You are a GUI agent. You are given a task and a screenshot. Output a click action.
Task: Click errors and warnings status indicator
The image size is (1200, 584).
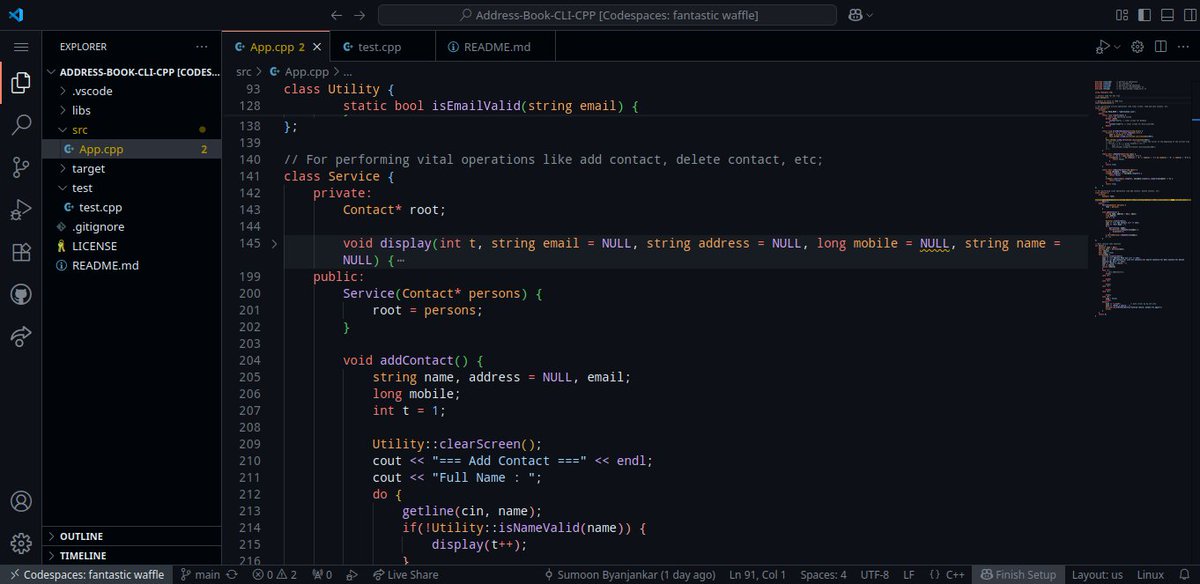275,575
